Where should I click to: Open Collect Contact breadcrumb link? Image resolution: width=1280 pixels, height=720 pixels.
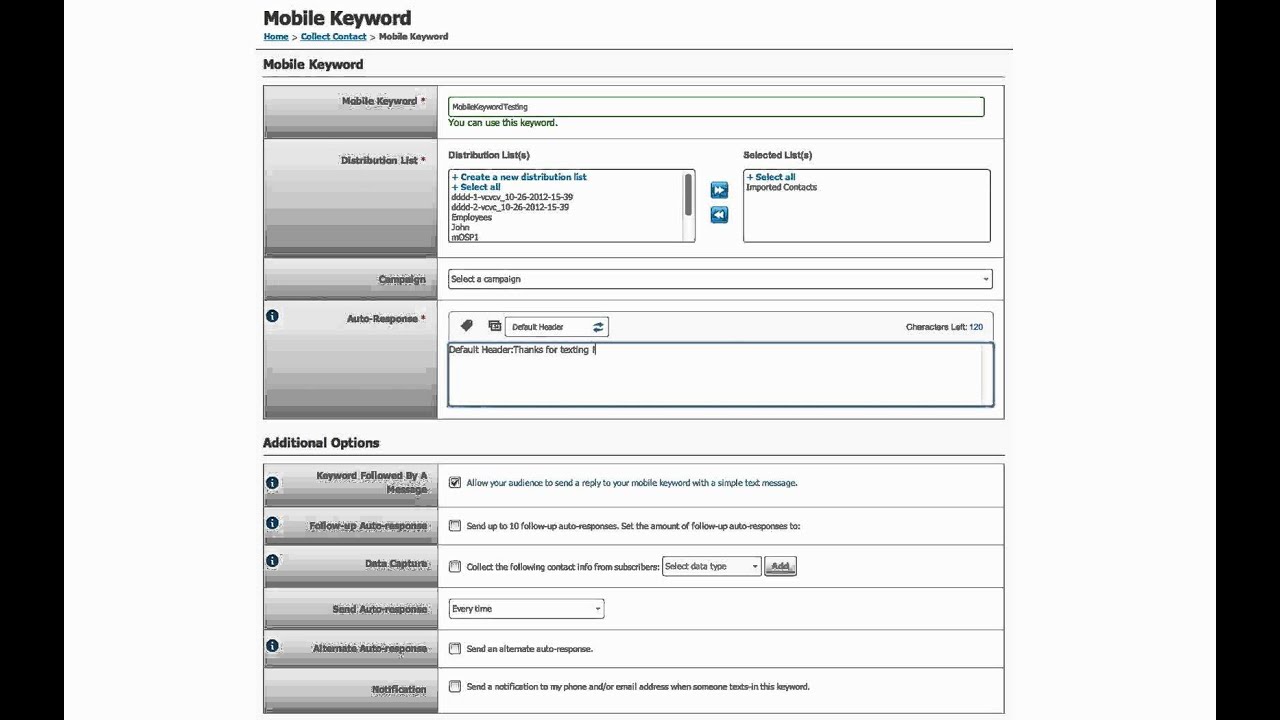click(333, 36)
